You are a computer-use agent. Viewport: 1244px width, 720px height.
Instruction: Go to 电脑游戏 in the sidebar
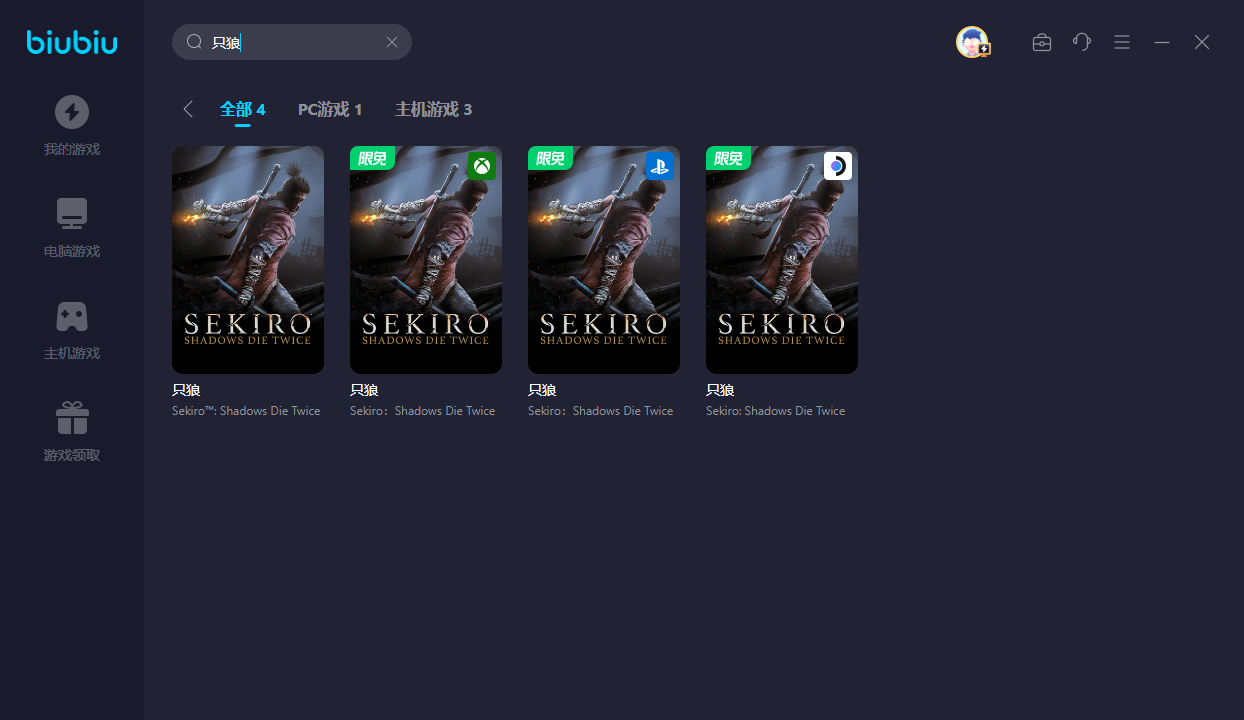[x=72, y=227]
